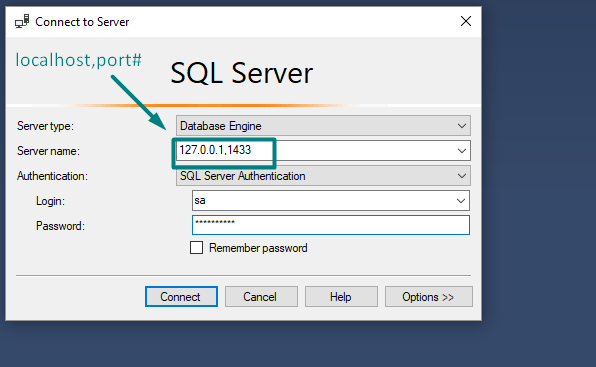This screenshot has width=596, height=367.
Task: Expand dialog with Options >> button
Action: 429,296
